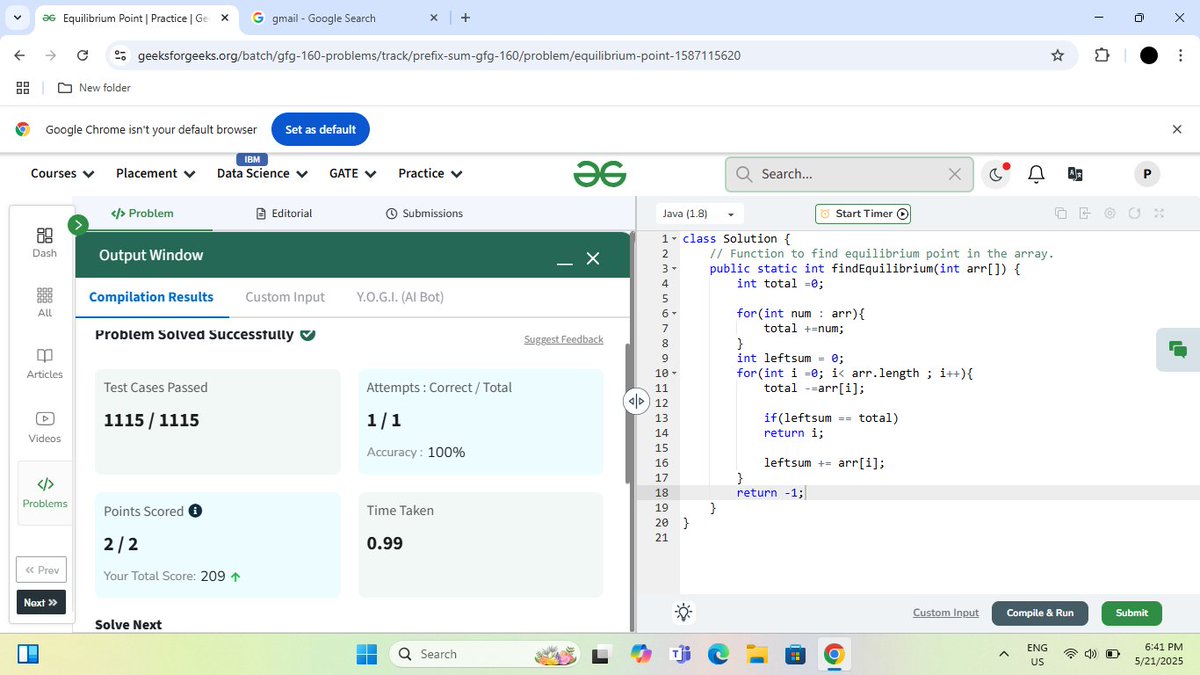This screenshot has width=1200, height=675.
Task: Expand the GATE dropdown menu
Action: [353, 173]
